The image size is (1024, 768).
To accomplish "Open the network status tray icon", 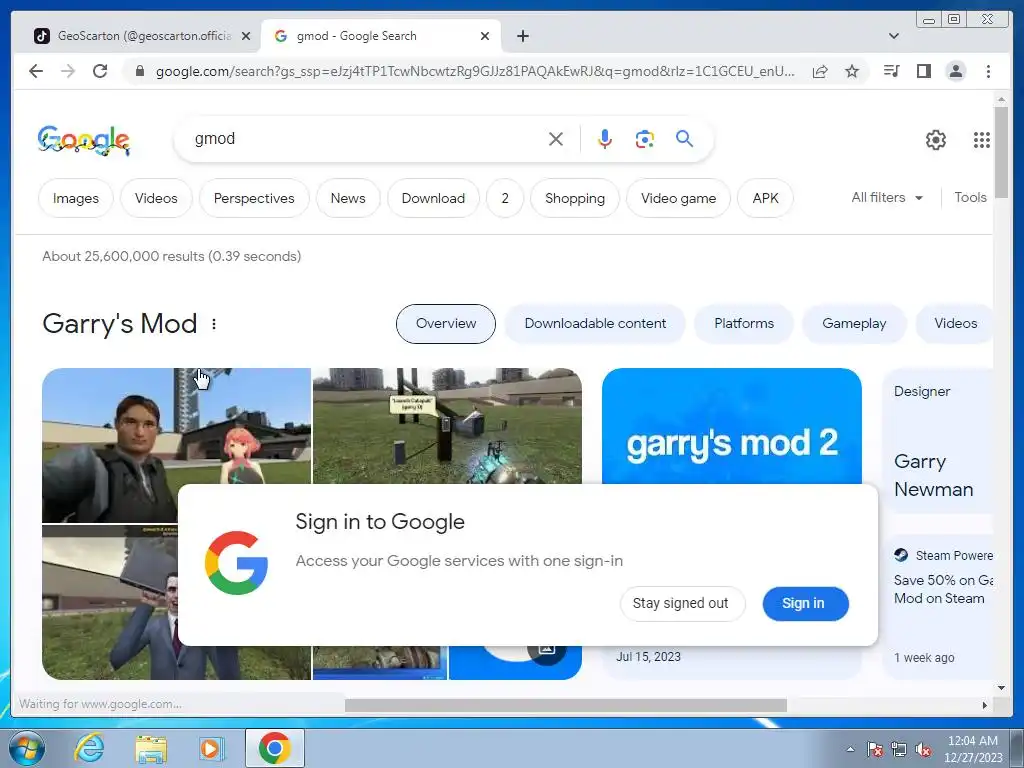I will 899,749.
